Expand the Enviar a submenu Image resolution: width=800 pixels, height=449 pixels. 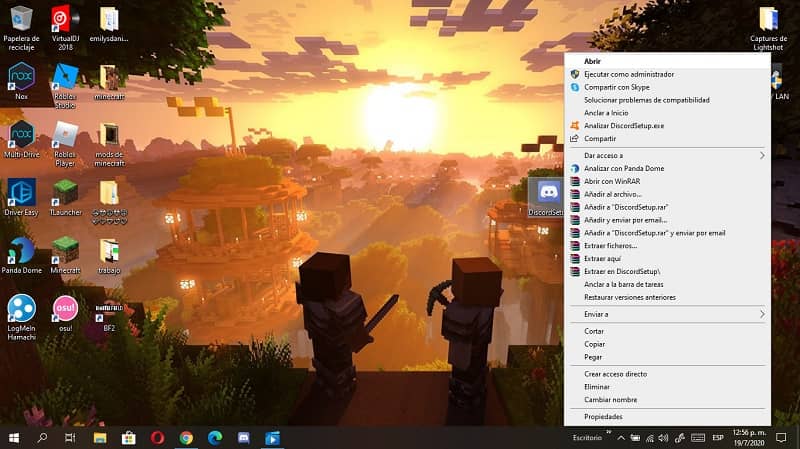point(667,314)
